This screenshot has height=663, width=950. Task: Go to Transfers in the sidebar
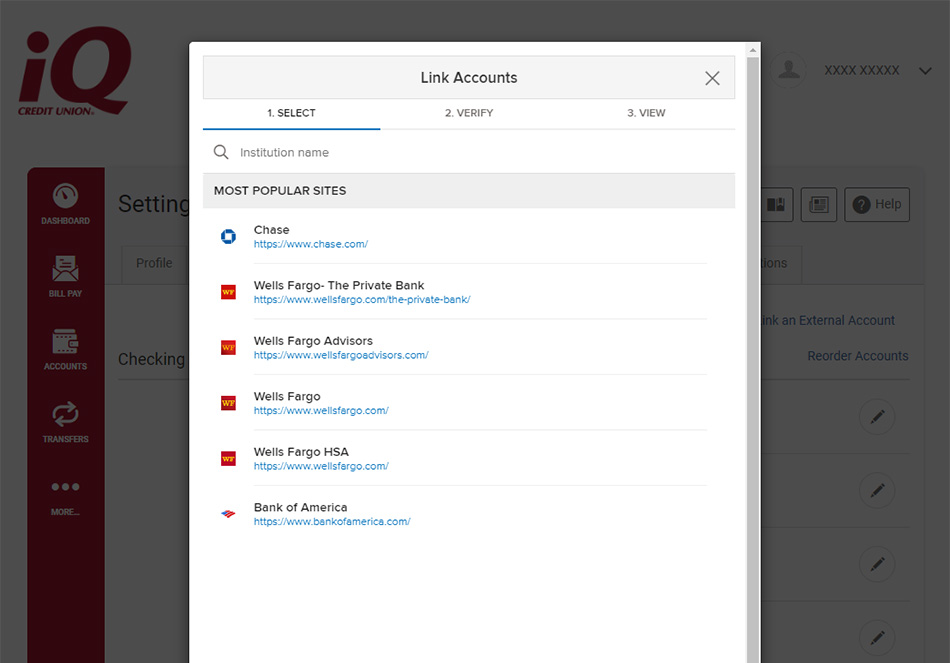coord(65,423)
